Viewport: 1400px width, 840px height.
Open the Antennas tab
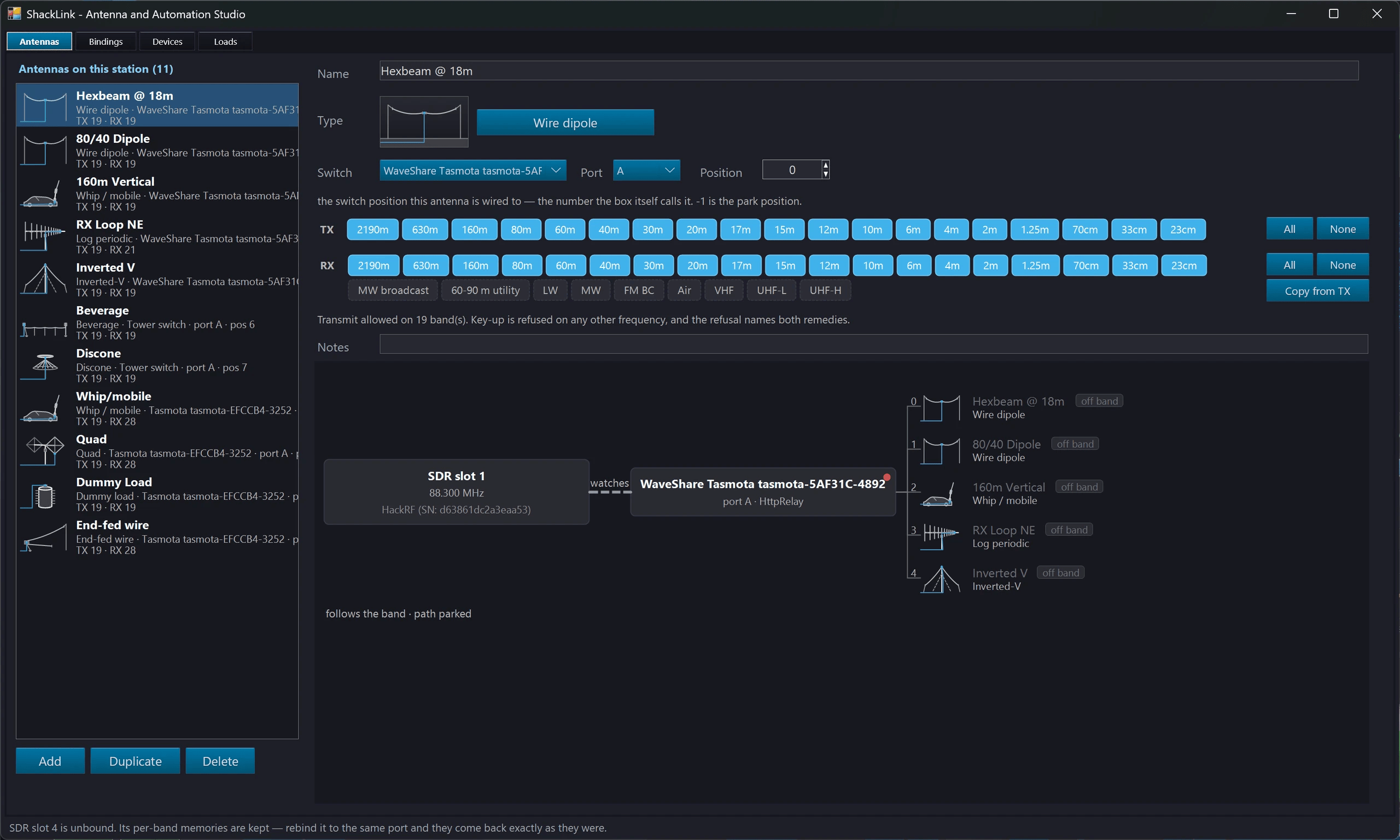tap(39, 42)
